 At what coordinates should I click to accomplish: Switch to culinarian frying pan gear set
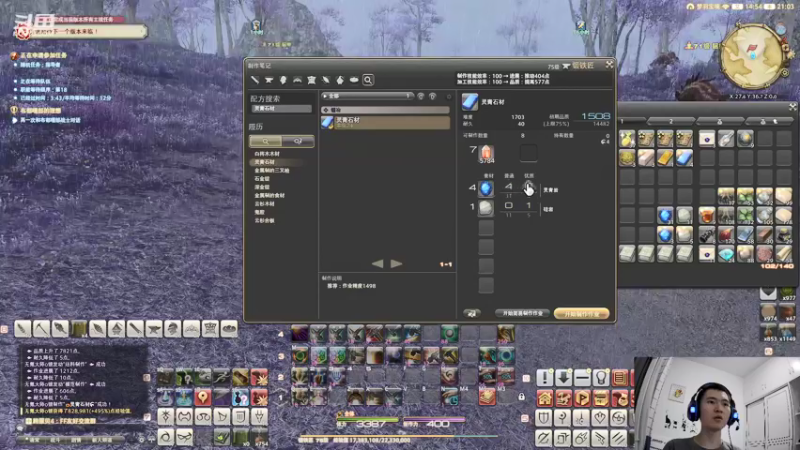[229, 330]
